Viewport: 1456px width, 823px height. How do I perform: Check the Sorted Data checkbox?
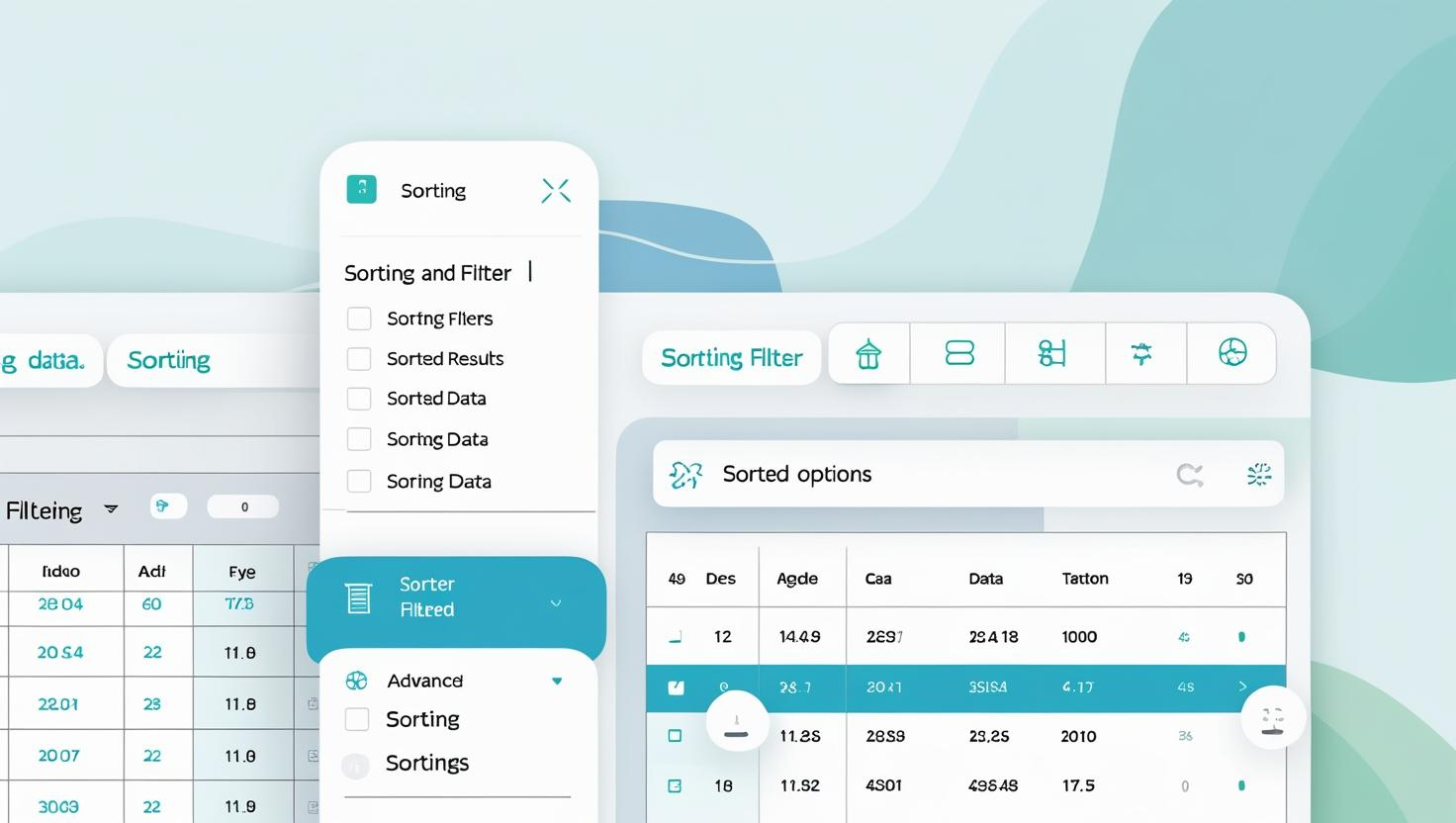(359, 399)
